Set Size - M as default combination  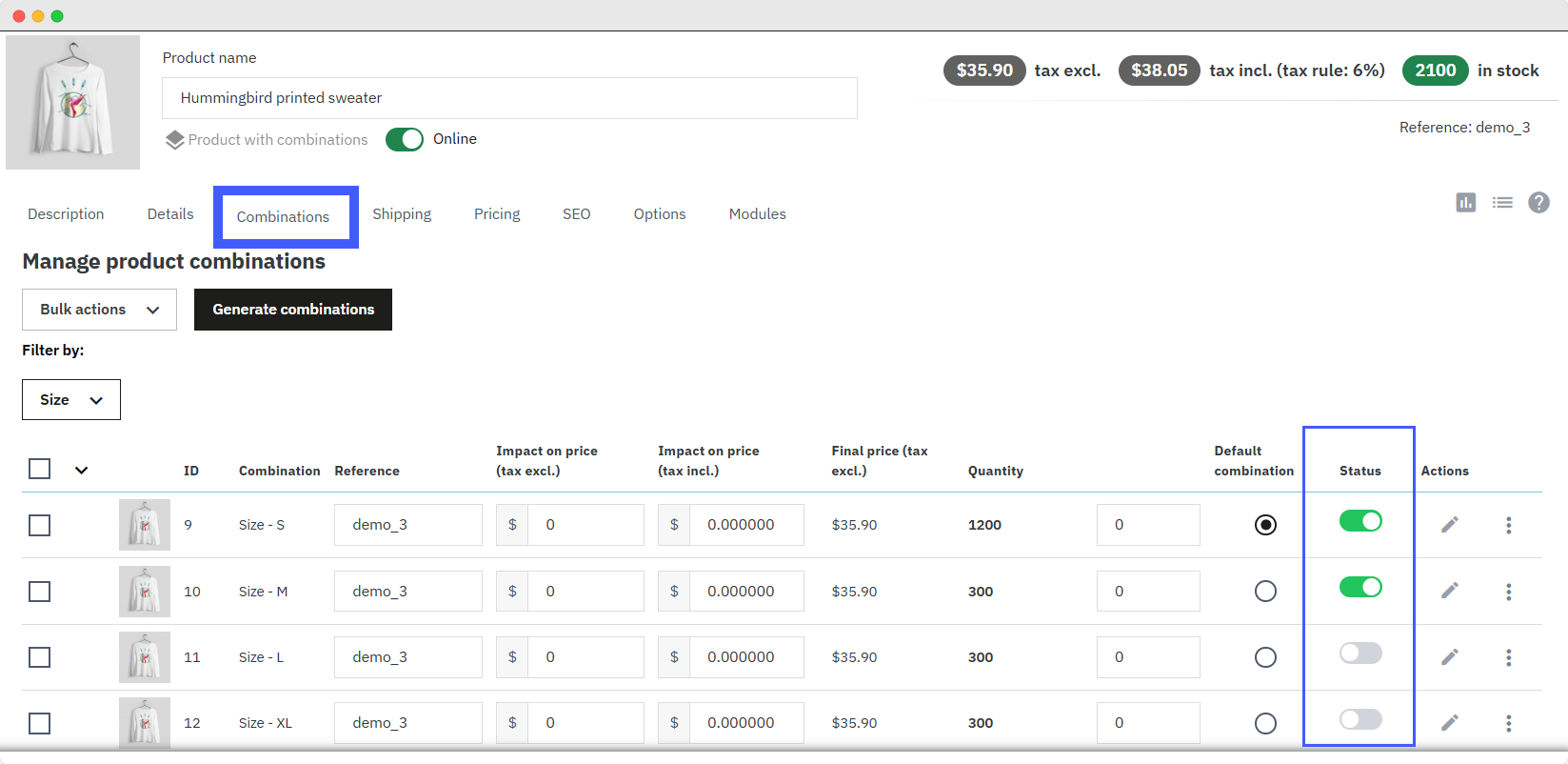1265,592
